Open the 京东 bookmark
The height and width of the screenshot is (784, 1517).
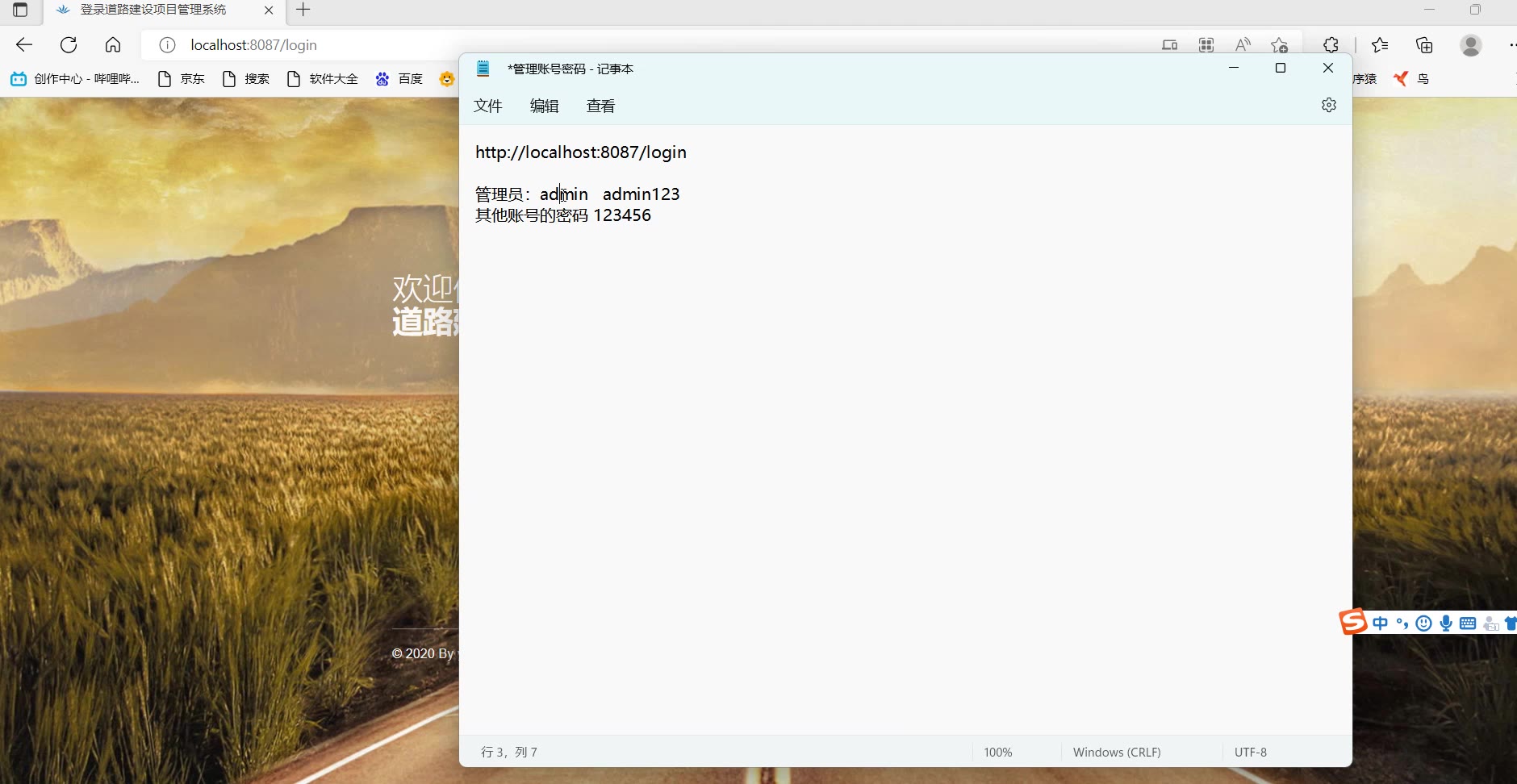click(x=182, y=78)
